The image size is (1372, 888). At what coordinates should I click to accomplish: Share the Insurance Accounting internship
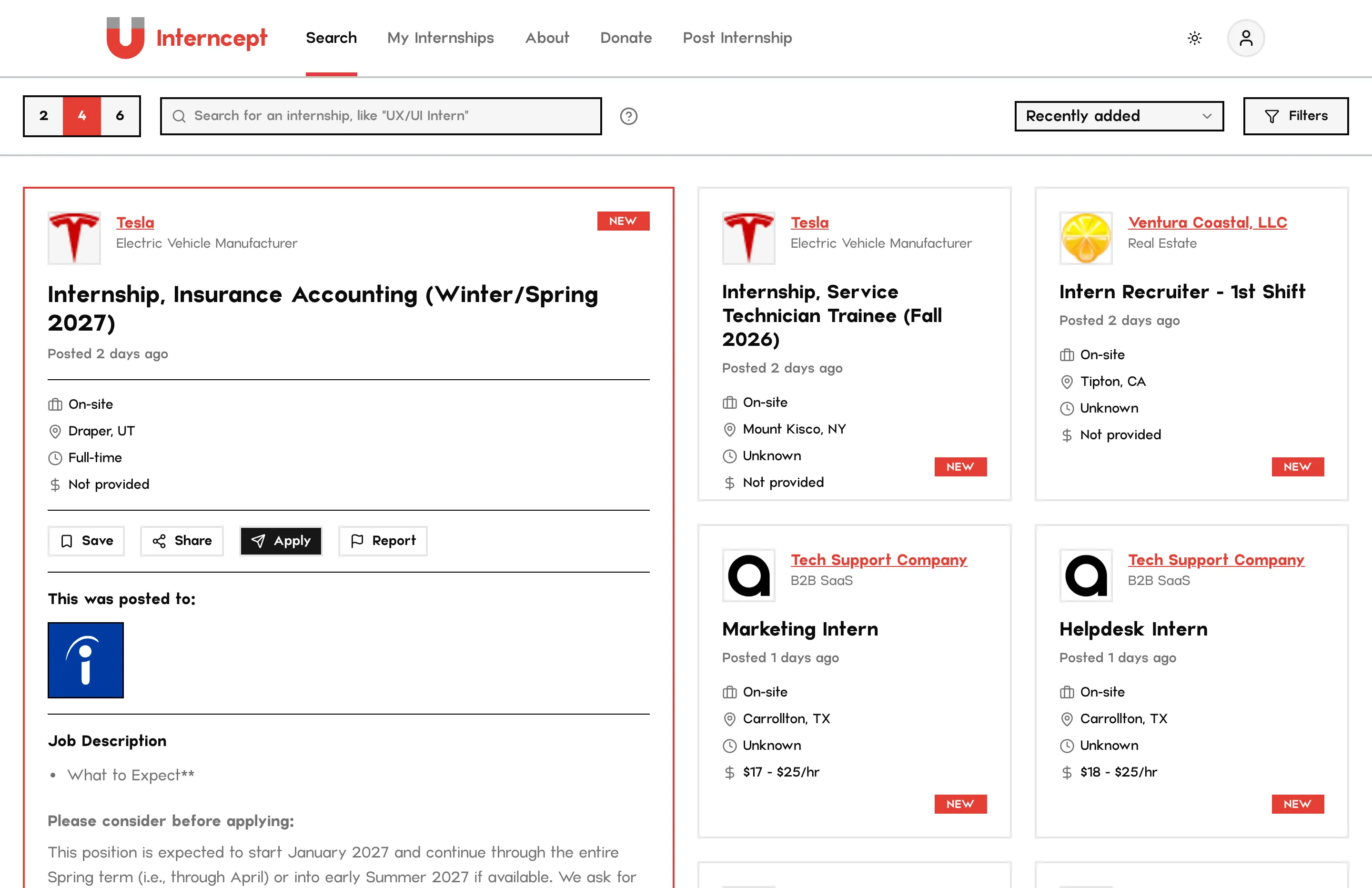coord(182,541)
